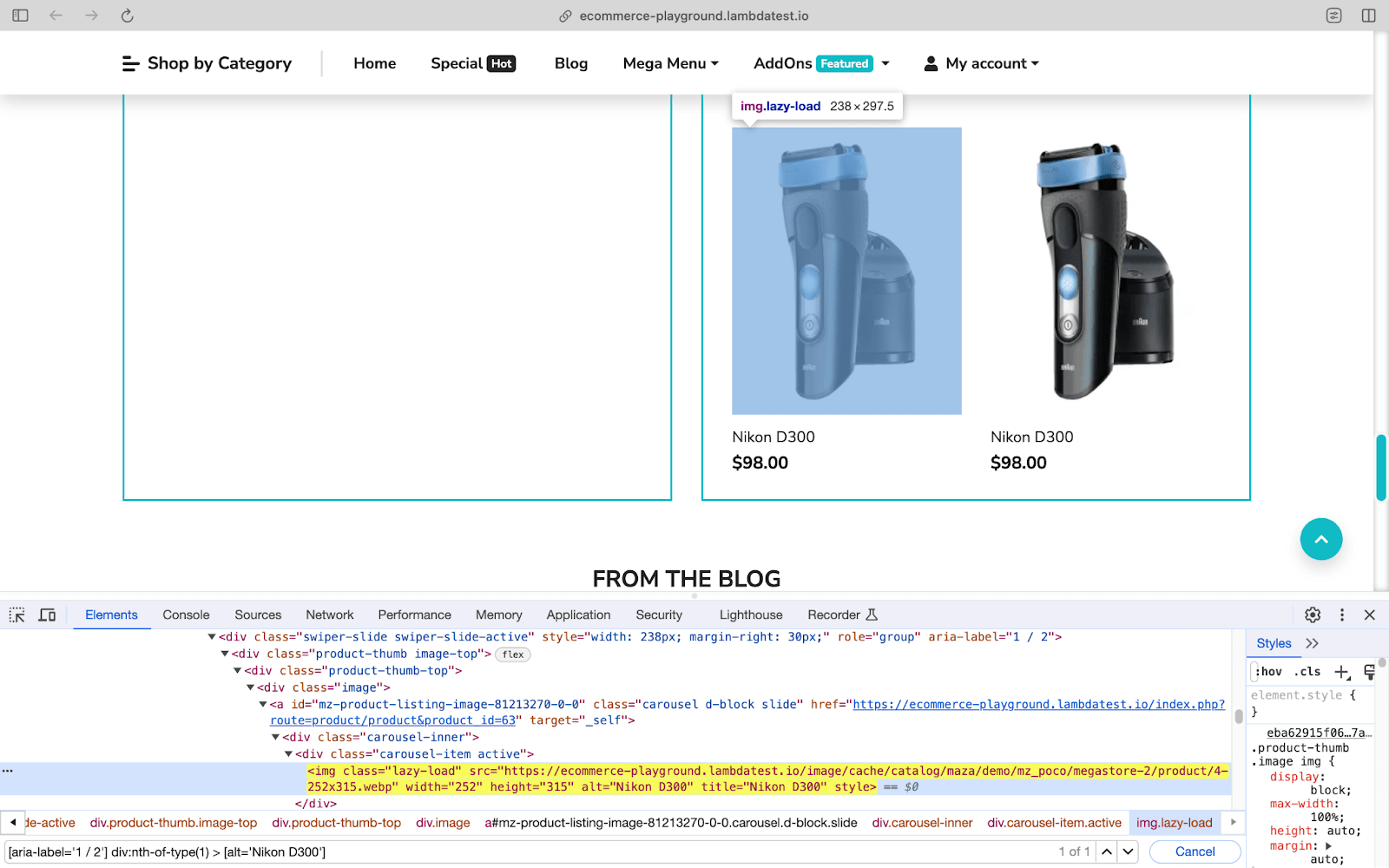Add a new style rule with the plus icon
This screenshot has width=1389, height=868.
click(1342, 671)
